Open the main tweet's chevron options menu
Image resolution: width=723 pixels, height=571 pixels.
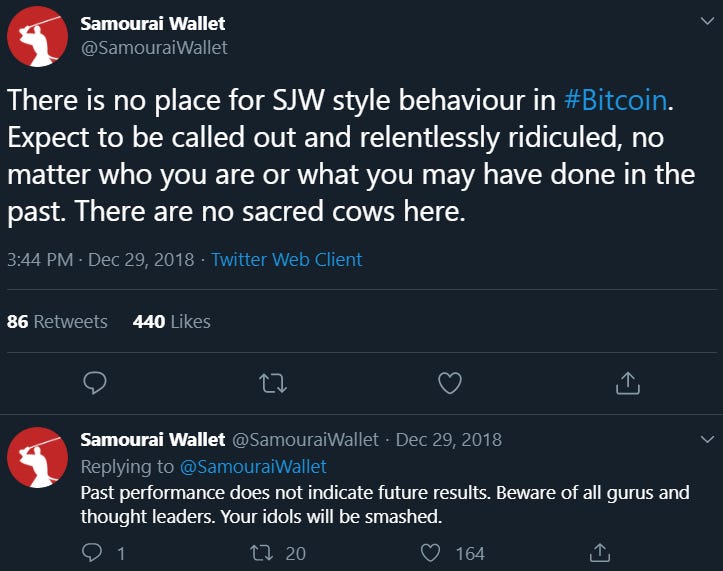[707, 21]
